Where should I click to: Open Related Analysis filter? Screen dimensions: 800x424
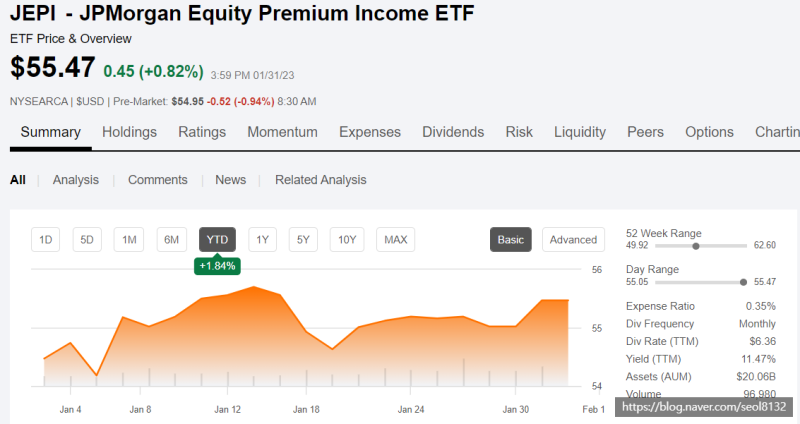320,180
